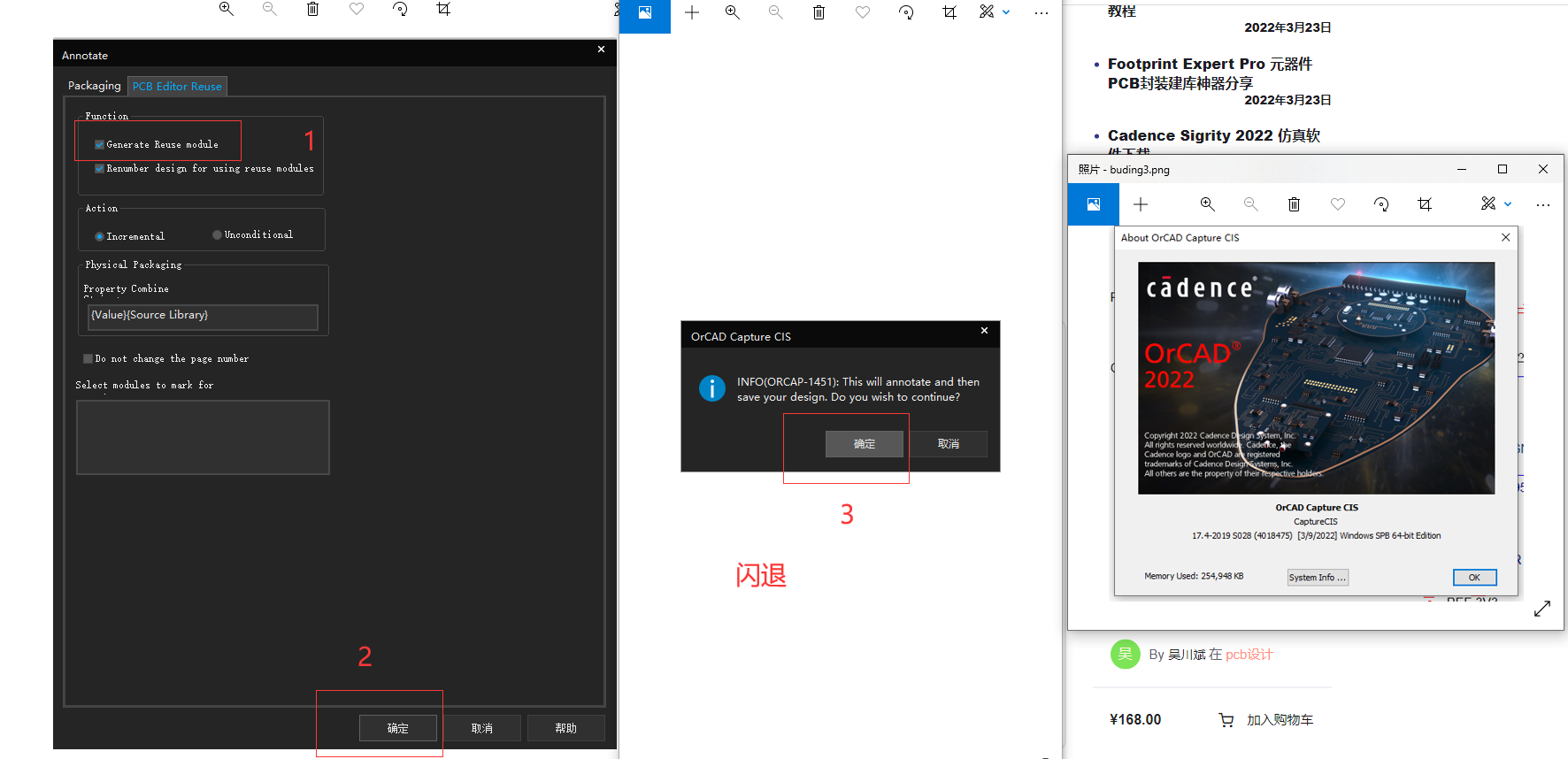Click the shopping cart icon
This screenshot has width=1568, height=759.
point(1226,720)
